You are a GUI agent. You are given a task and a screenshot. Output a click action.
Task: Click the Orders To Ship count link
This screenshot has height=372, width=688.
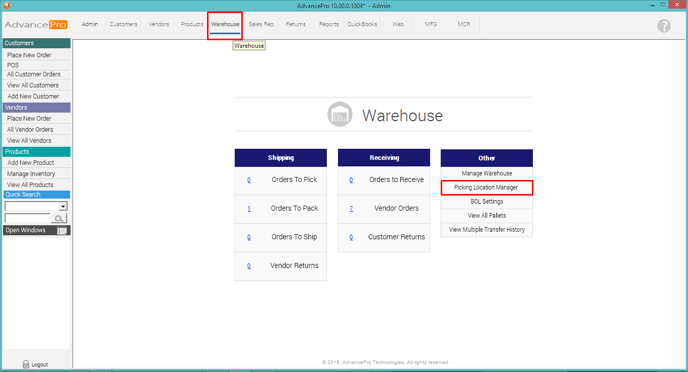(x=249, y=237)
